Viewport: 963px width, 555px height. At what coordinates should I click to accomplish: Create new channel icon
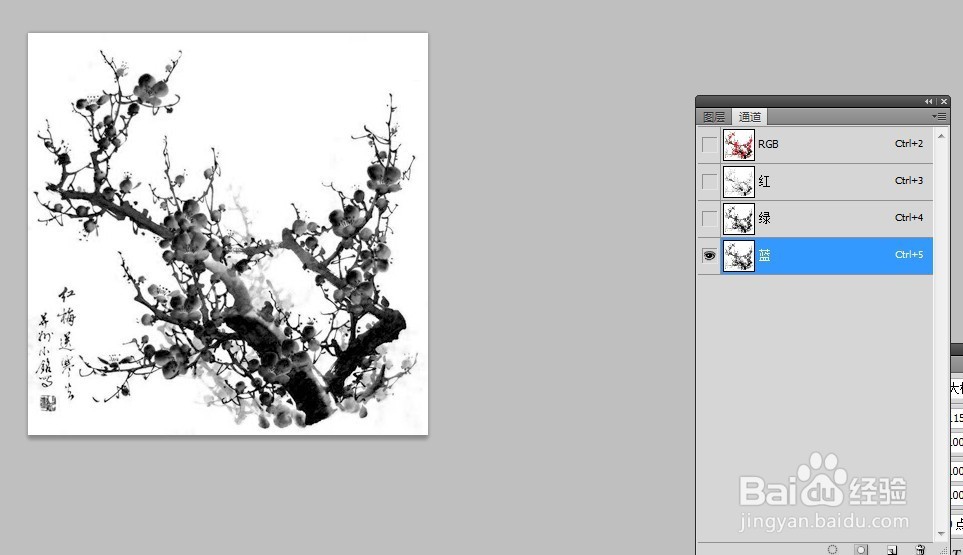[892, 549]
